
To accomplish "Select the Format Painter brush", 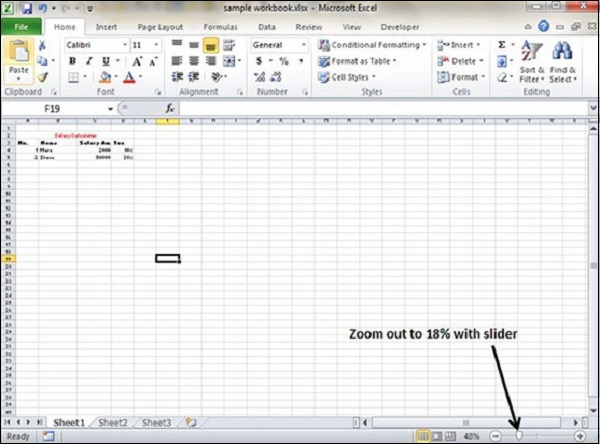I will [42, 77].
